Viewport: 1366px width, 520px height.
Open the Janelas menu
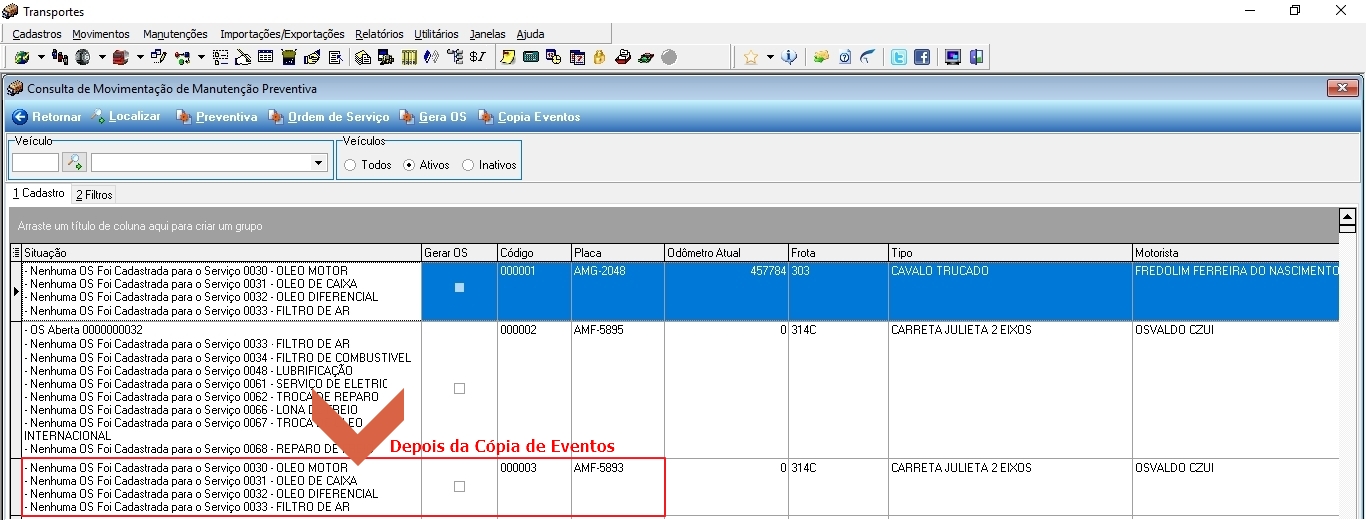coord(488,34)
